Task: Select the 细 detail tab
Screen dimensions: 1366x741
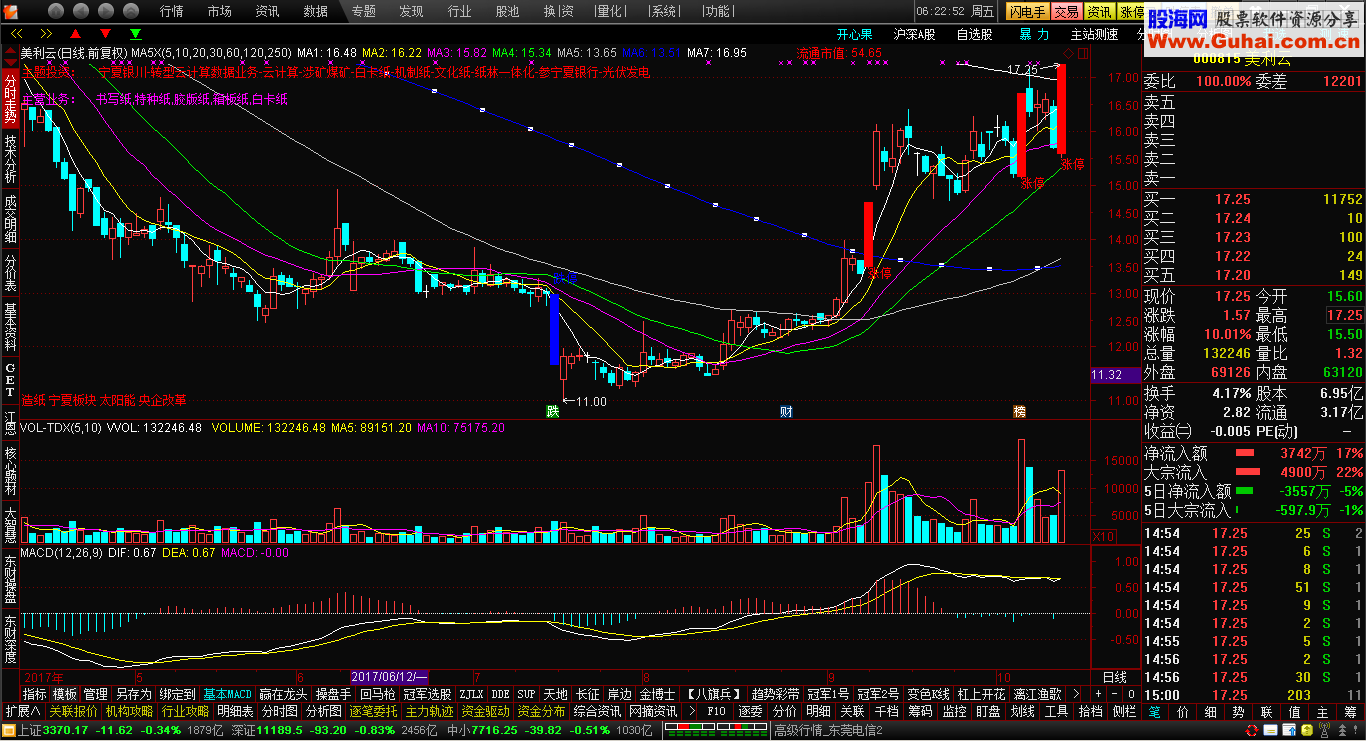Action: click(1211, 712)
